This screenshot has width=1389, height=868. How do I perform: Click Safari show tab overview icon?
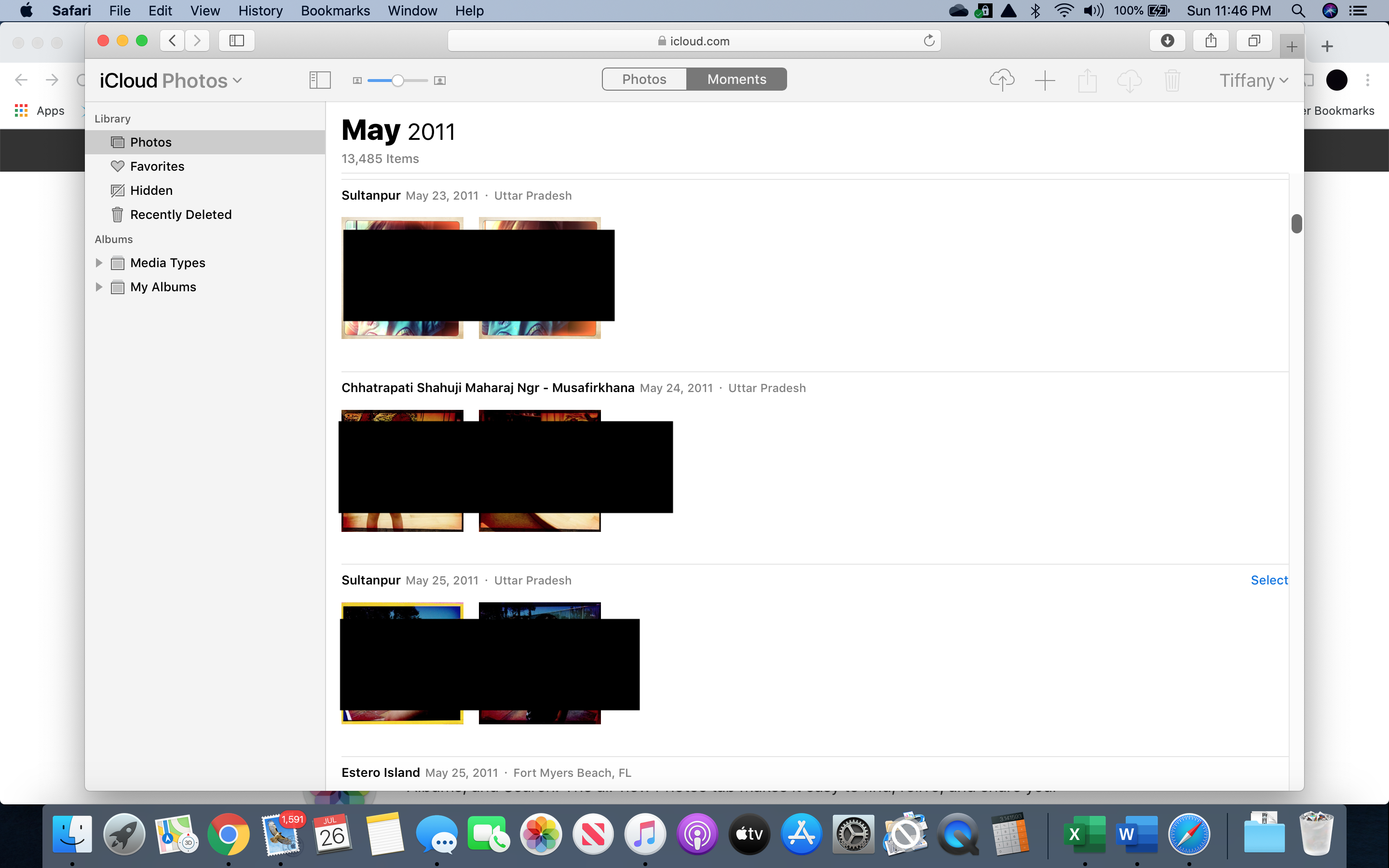(1254, 41)
